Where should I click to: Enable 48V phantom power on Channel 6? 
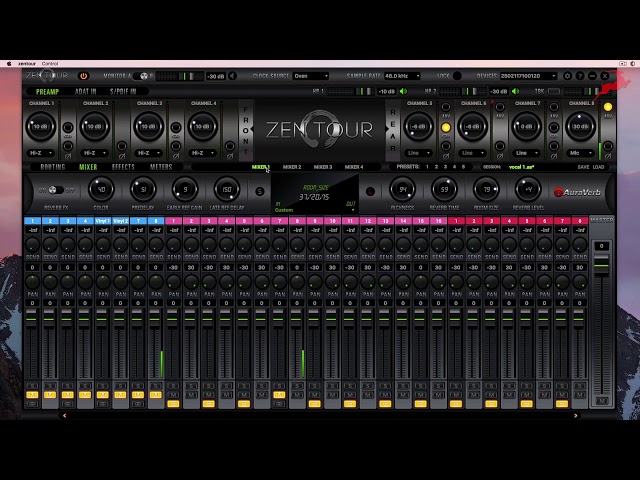coord(500,107)
